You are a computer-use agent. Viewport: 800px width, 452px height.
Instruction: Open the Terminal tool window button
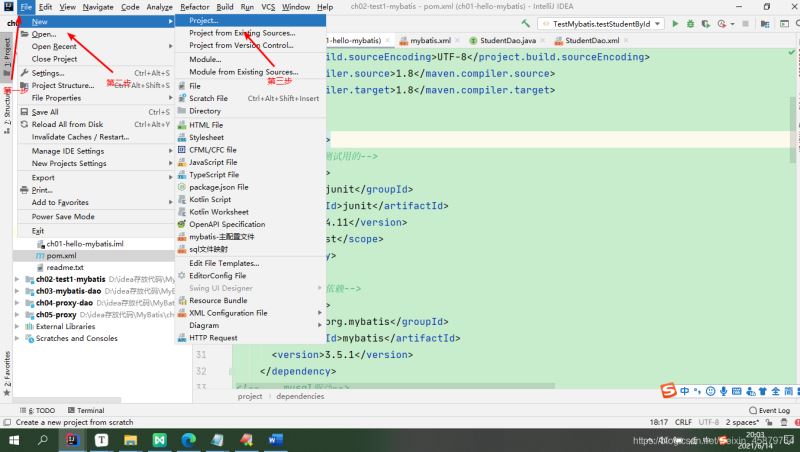pyautogui.click(x=86, y=410)
